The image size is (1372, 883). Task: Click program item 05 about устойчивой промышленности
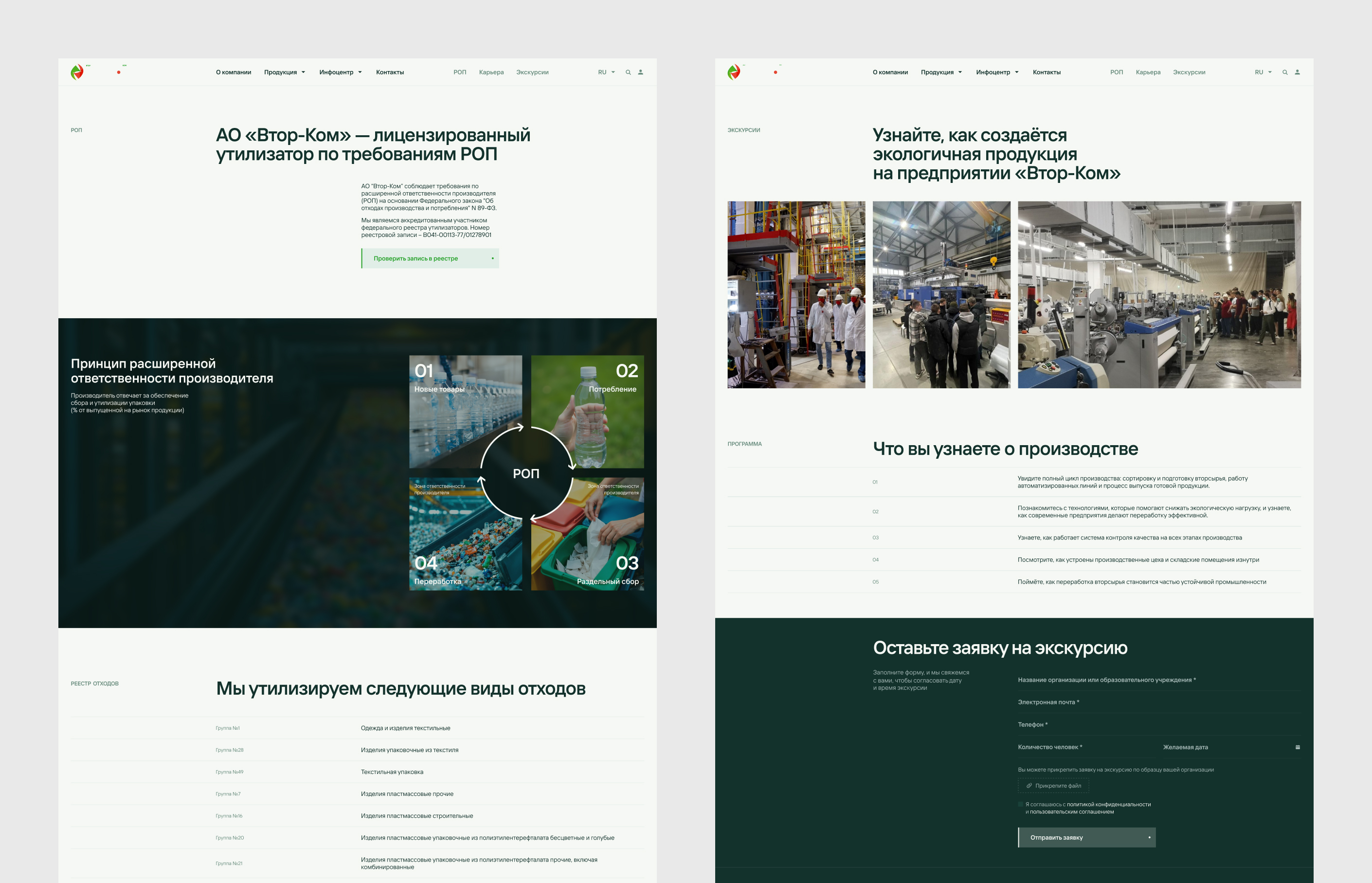[x=1014, y=582]
